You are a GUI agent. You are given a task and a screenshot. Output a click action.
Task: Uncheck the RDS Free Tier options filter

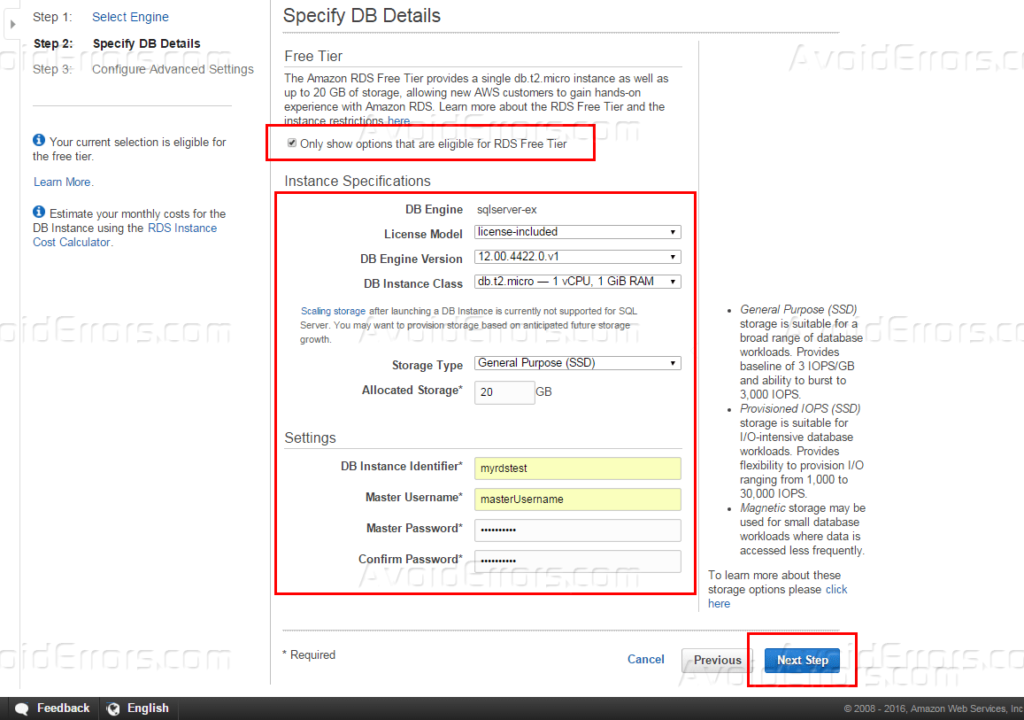tap(291, 143)
